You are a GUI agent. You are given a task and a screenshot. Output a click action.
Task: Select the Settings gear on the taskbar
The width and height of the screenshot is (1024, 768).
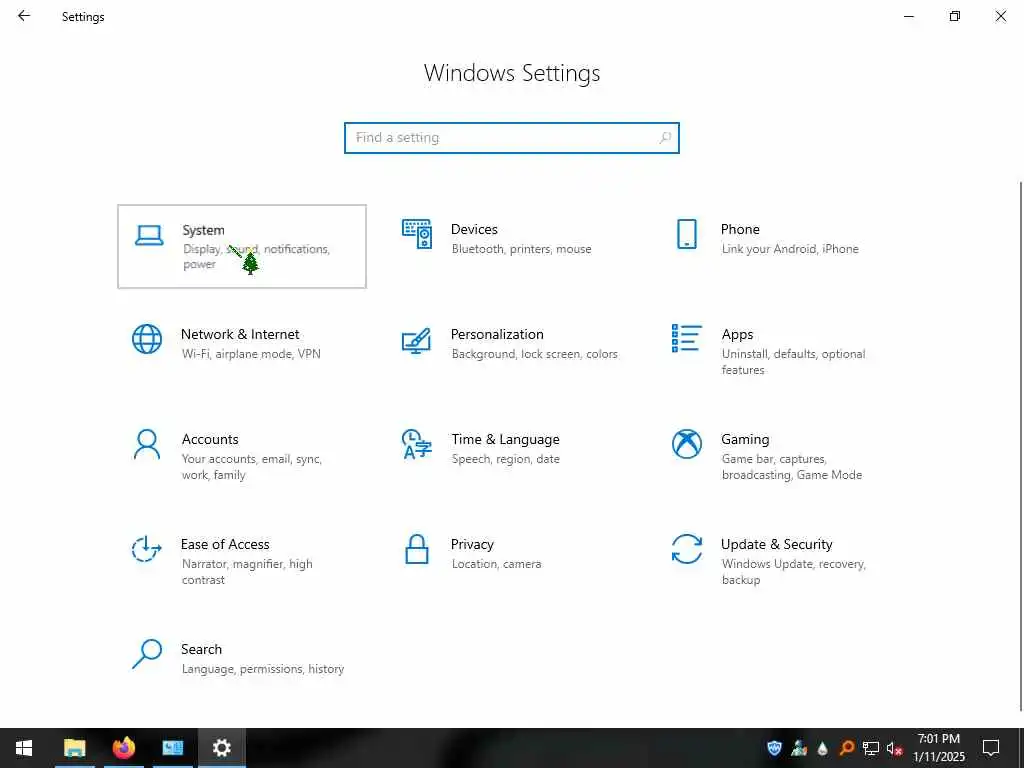221,748
